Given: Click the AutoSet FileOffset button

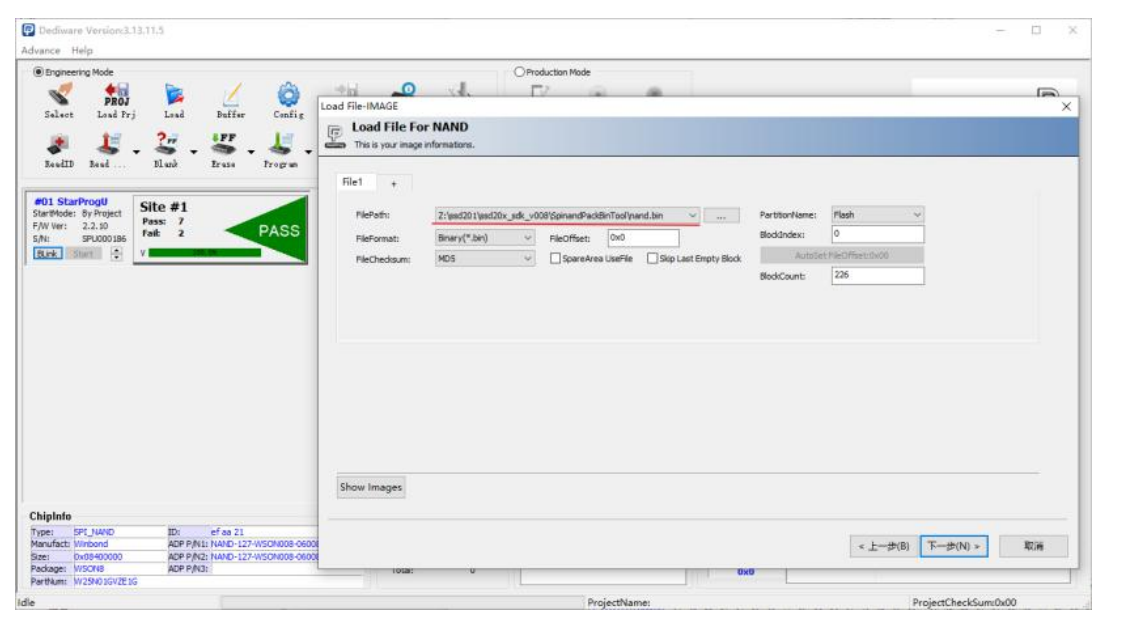Looking at the screenshot, I should click(841, 255).
